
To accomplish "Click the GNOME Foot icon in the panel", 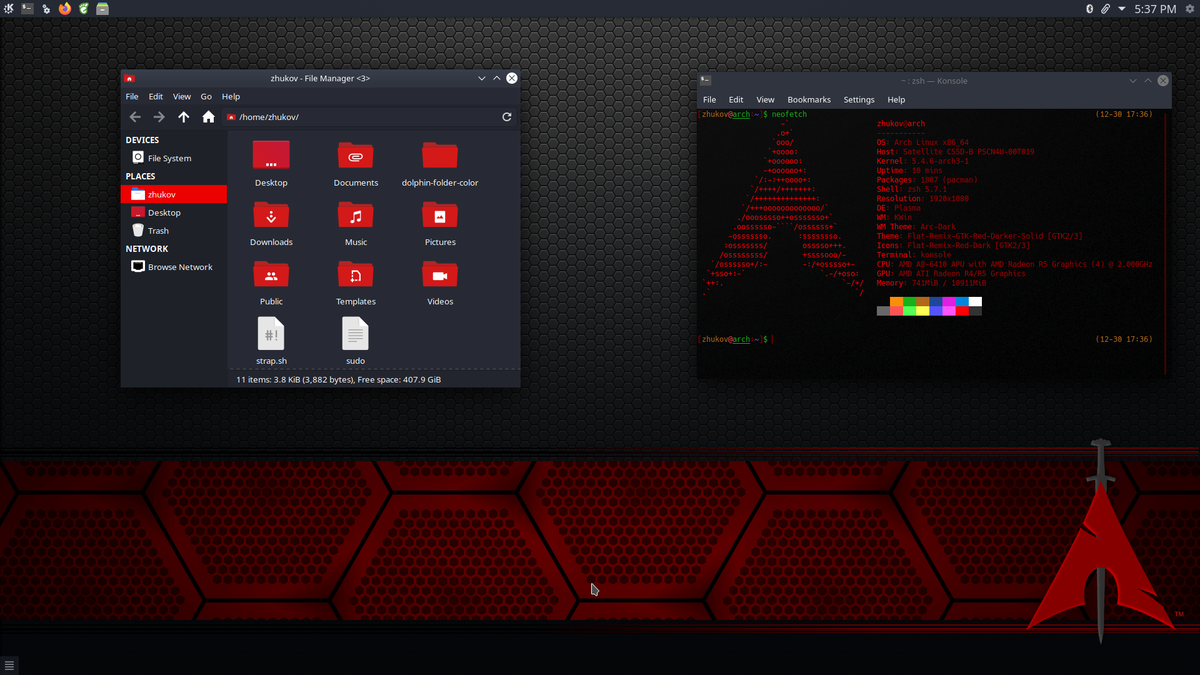I will point(83,8).
